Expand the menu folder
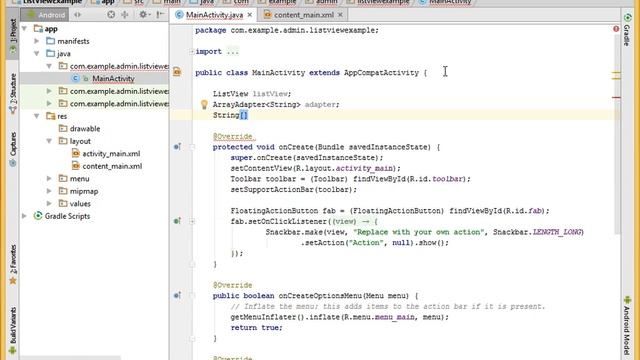640x360 pixels. (x=49, y=178)
